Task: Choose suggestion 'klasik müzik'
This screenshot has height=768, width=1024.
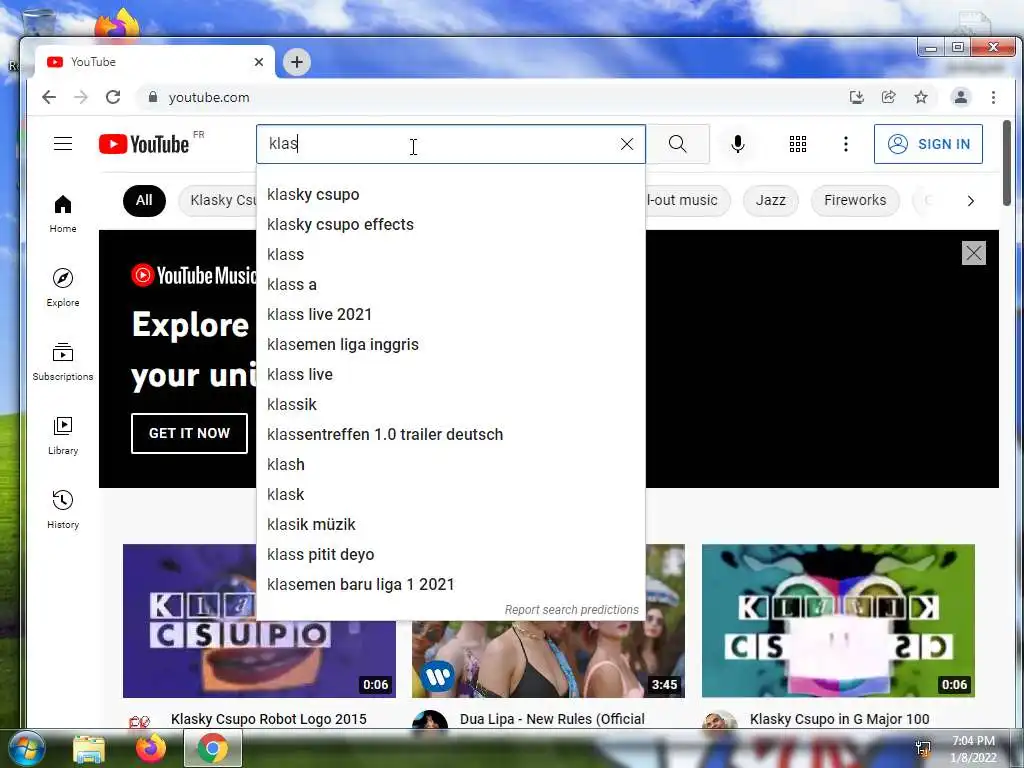Action: 451,525
